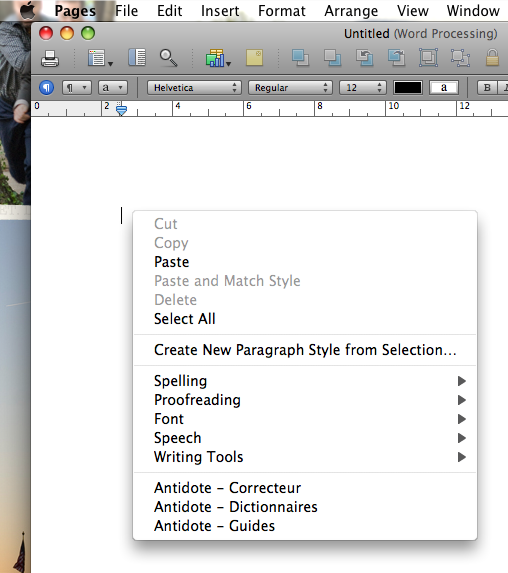Expand the Spelling submenu
Screen dimensions: 508x573
(x=305, y=381)
